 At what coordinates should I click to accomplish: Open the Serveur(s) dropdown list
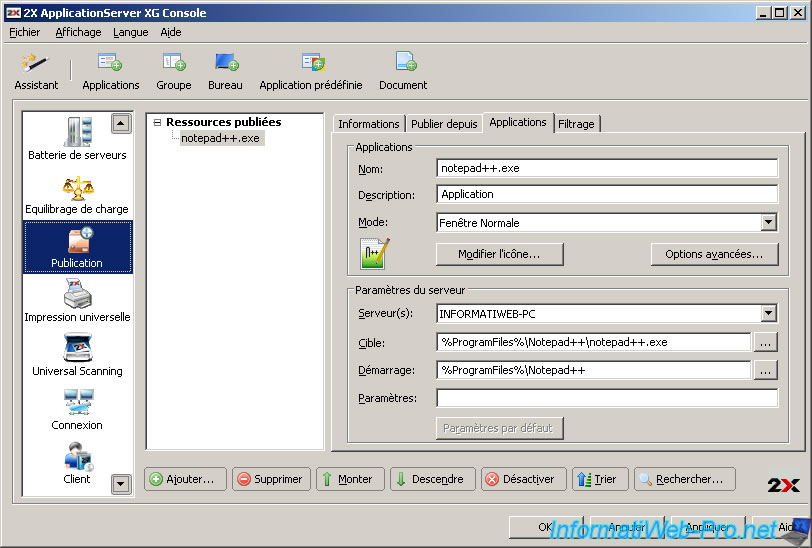[x=768, y=314]
